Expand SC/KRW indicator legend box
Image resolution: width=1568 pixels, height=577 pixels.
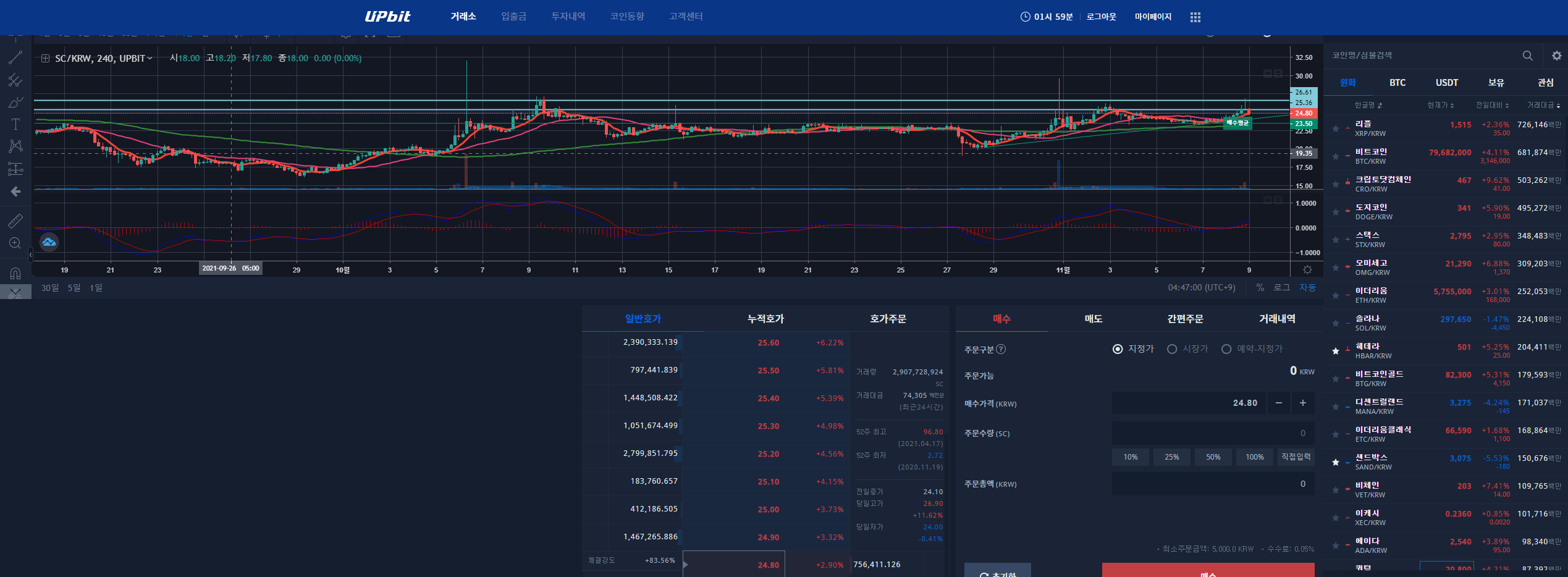coord(45,58)
